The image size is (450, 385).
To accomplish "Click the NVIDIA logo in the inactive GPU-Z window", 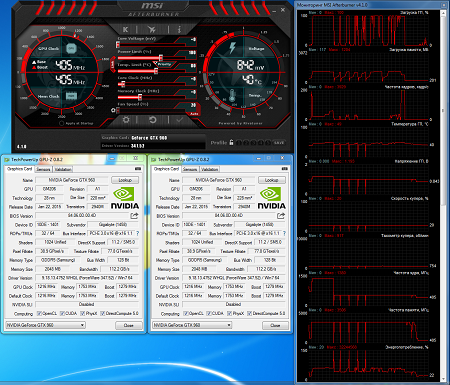I will [125, 198].
